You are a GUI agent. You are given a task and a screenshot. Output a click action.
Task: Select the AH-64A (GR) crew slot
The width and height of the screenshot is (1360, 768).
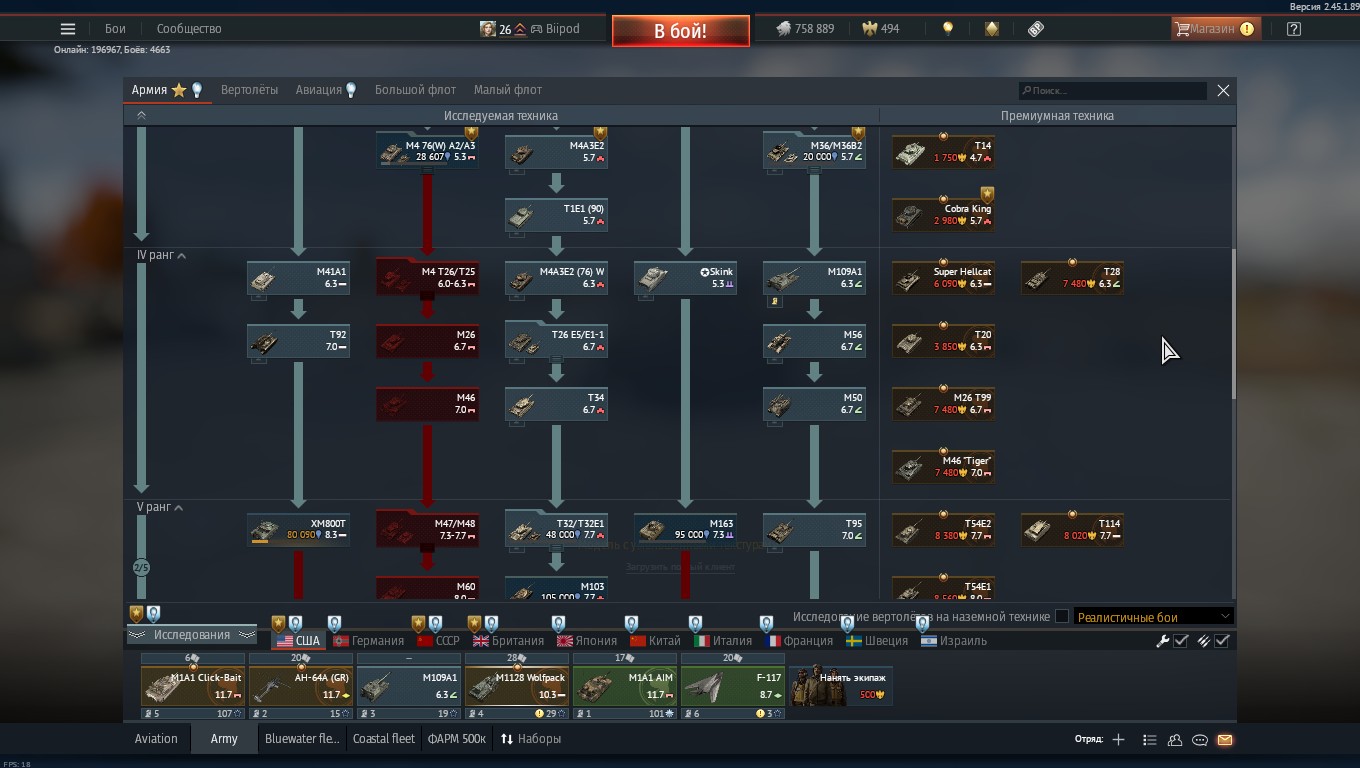[x=301, y=685]
